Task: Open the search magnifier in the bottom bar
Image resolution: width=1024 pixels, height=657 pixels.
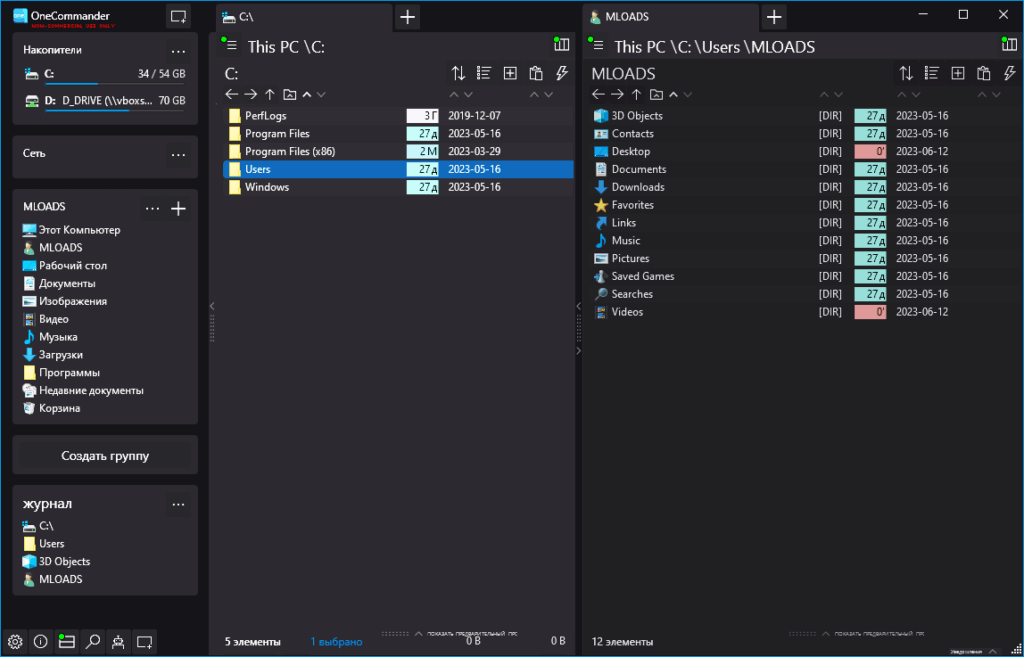Action: [93, 642]
